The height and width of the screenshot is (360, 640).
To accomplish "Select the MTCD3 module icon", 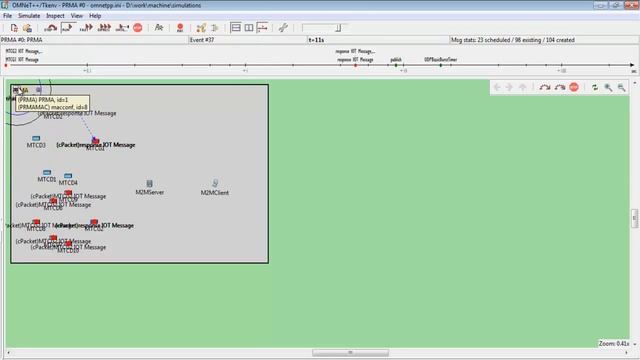I will pyautogui.click(x=36, y=138).
